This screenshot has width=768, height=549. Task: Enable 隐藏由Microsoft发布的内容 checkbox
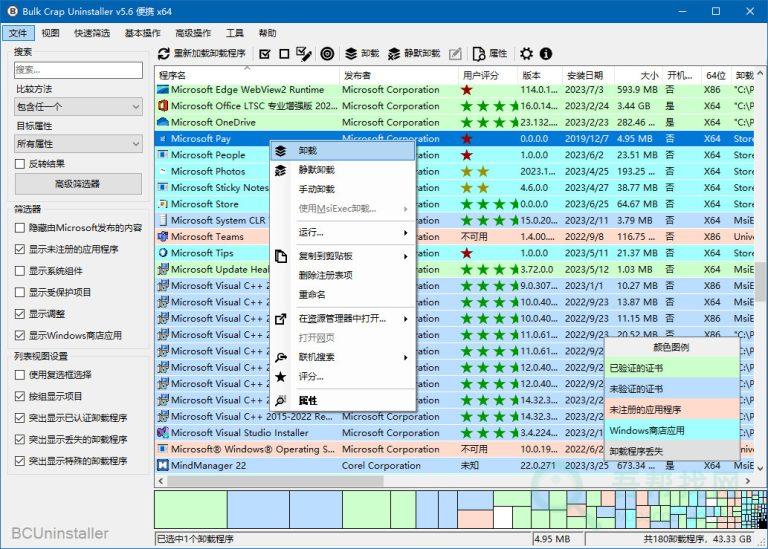tap(20, 228)
